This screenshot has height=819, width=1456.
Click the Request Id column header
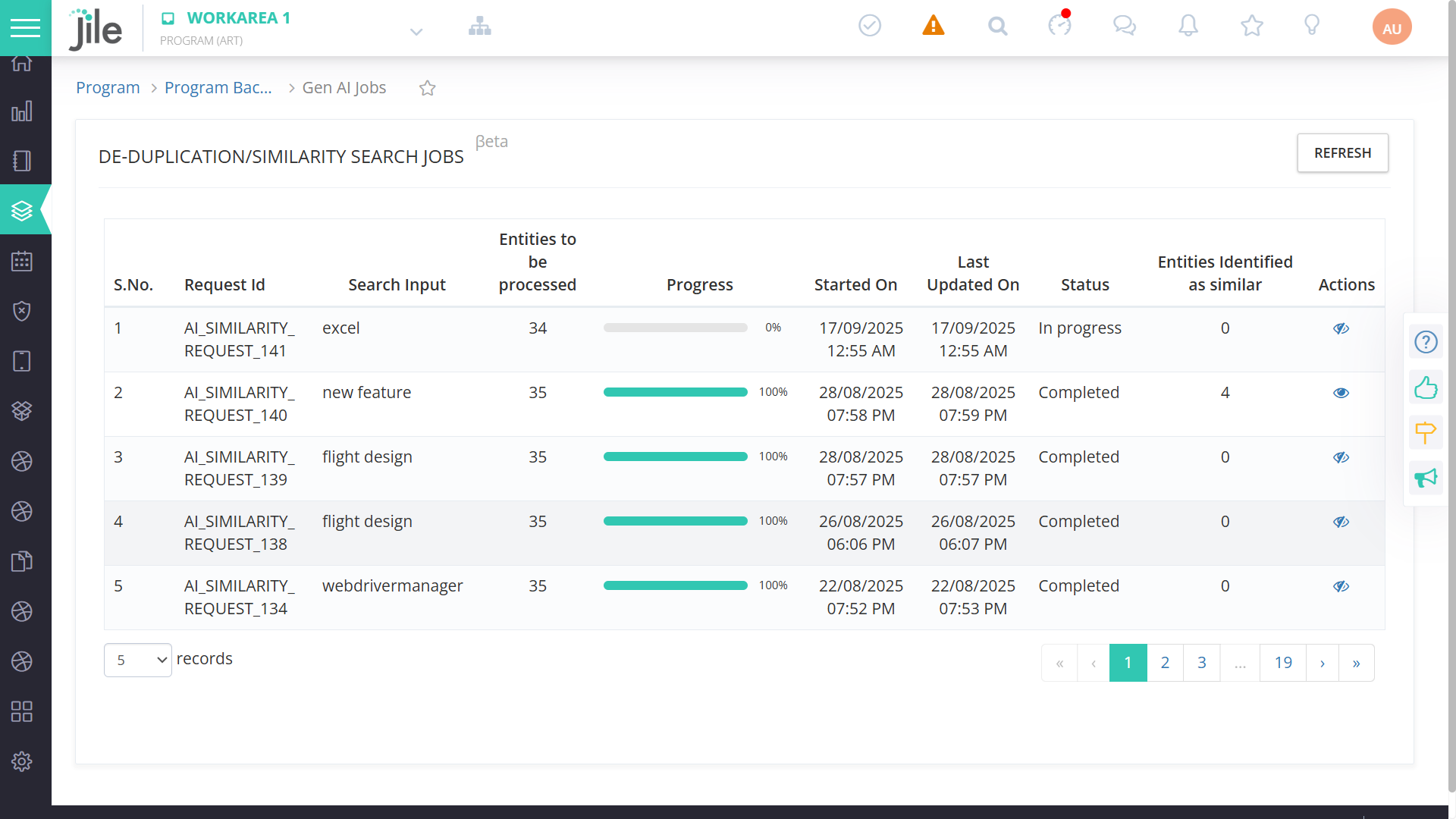point(224,285)
